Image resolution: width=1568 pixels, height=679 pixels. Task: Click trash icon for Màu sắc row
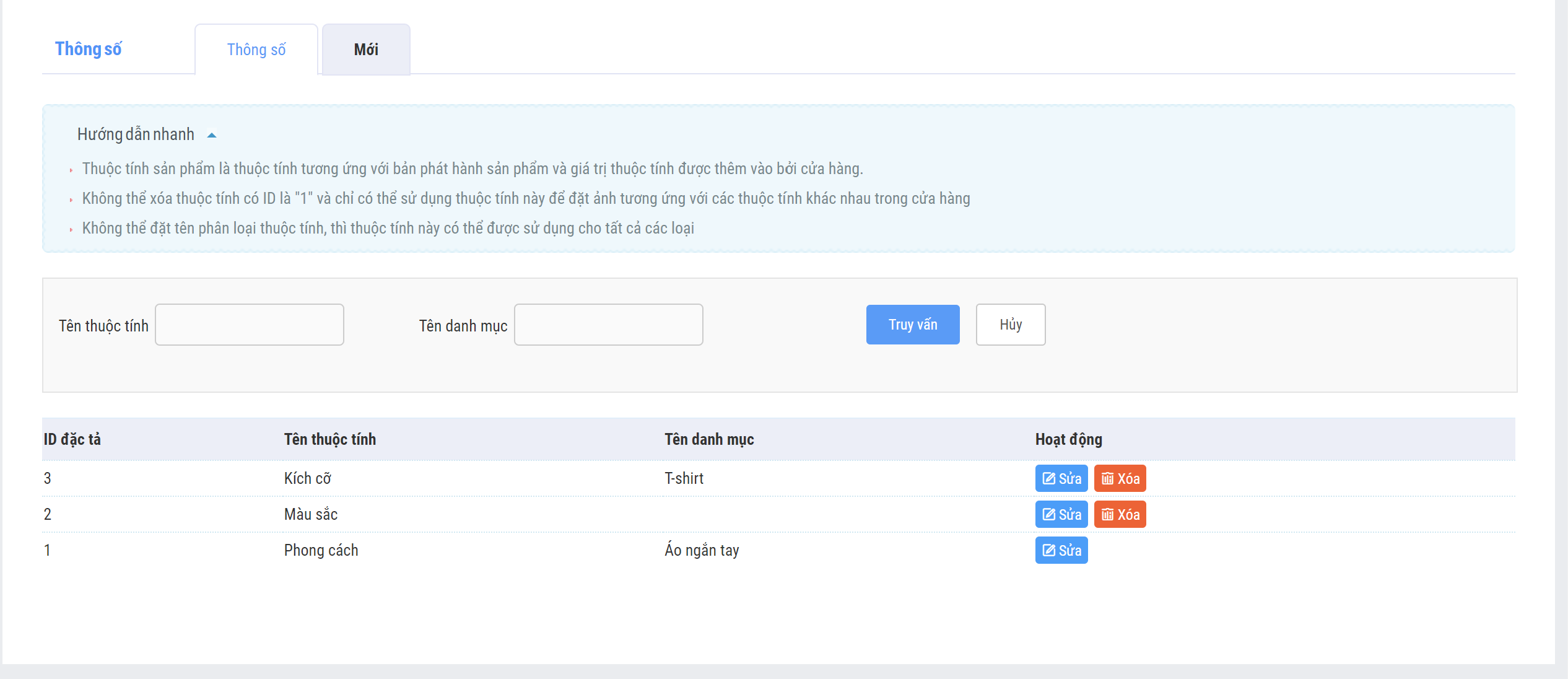pos(1107,514)
